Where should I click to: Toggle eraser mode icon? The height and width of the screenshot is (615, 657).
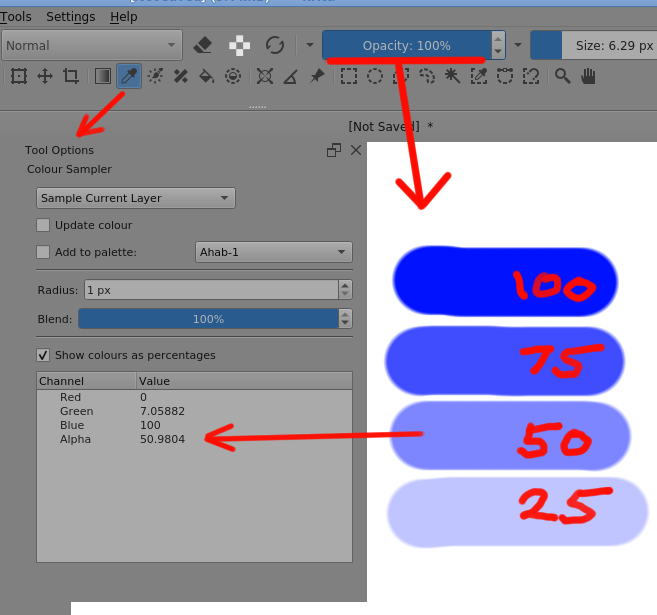tap(203, 45)
